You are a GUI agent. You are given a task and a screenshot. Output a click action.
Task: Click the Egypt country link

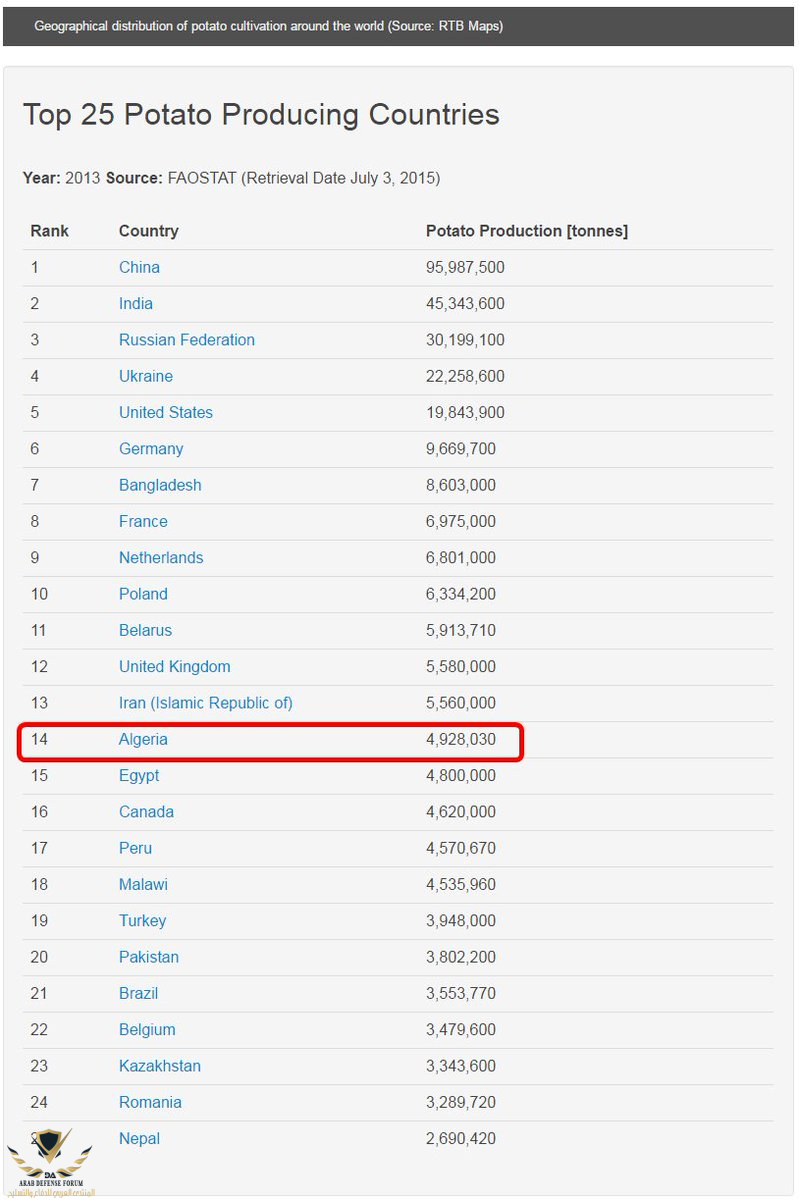tap(139, 775)
